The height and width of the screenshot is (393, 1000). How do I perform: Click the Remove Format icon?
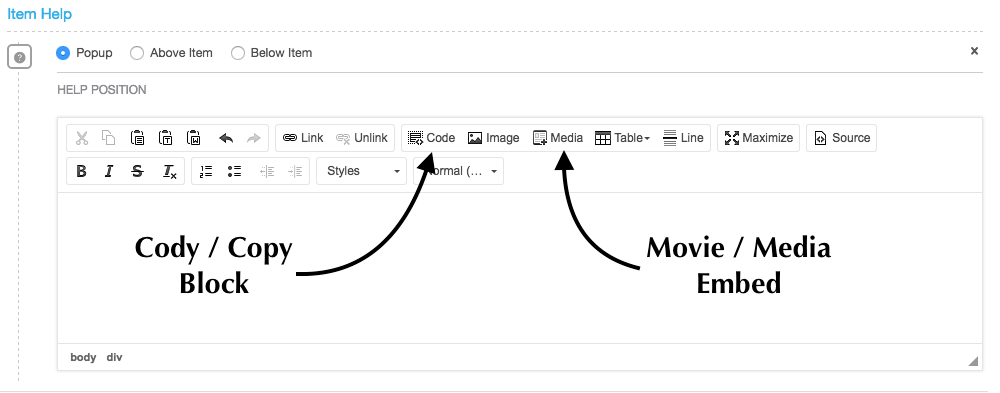click(169, 171)
